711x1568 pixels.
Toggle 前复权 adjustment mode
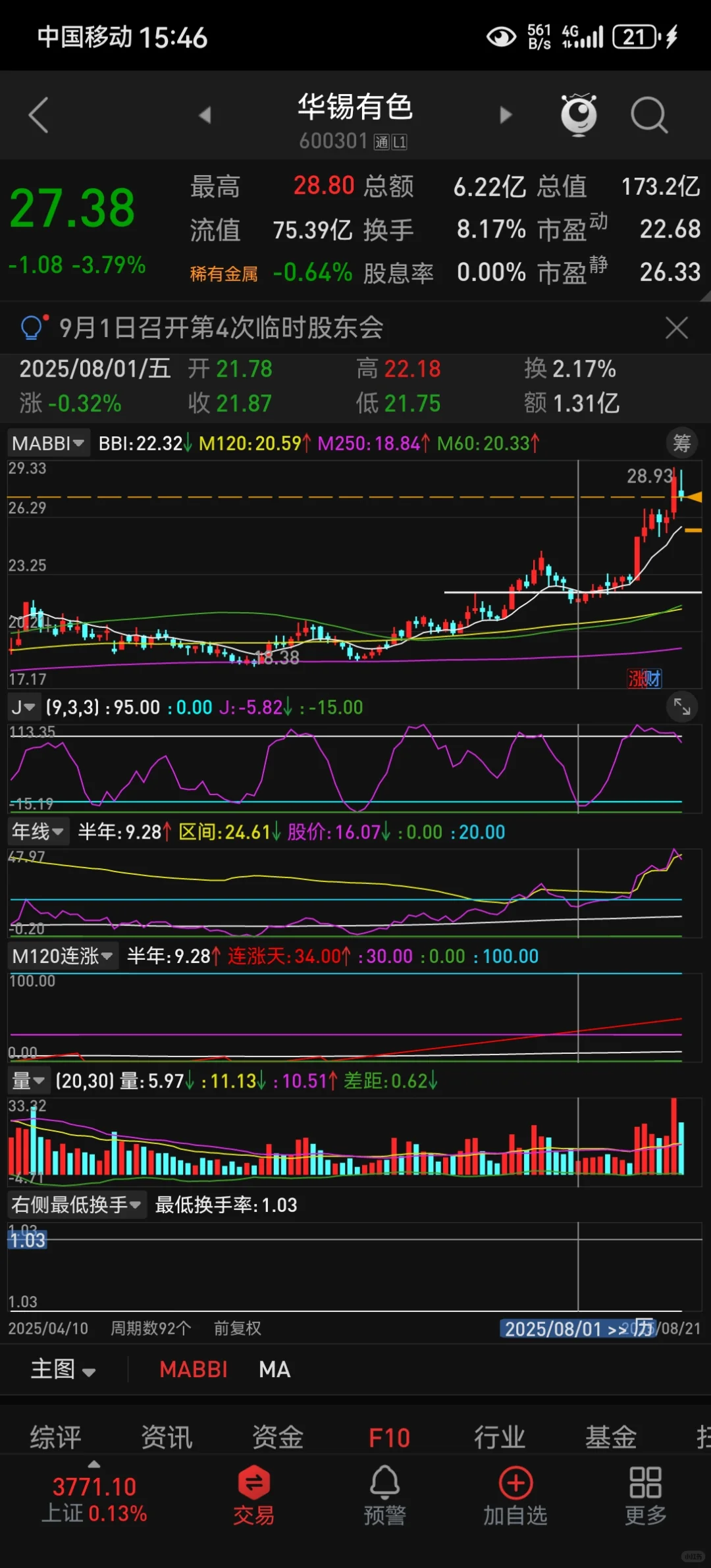238,1328
